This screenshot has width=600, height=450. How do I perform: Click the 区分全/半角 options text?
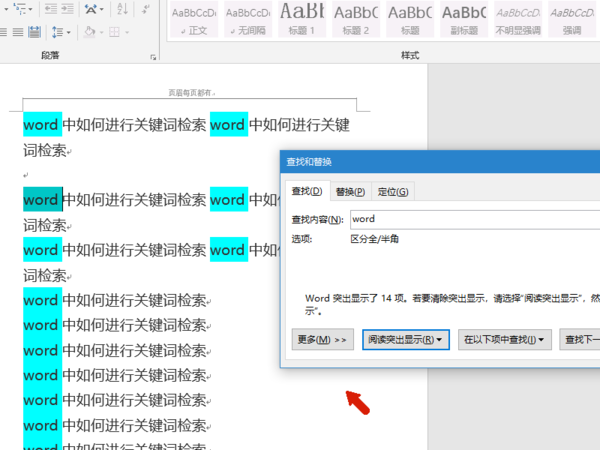tap(374, 239)
